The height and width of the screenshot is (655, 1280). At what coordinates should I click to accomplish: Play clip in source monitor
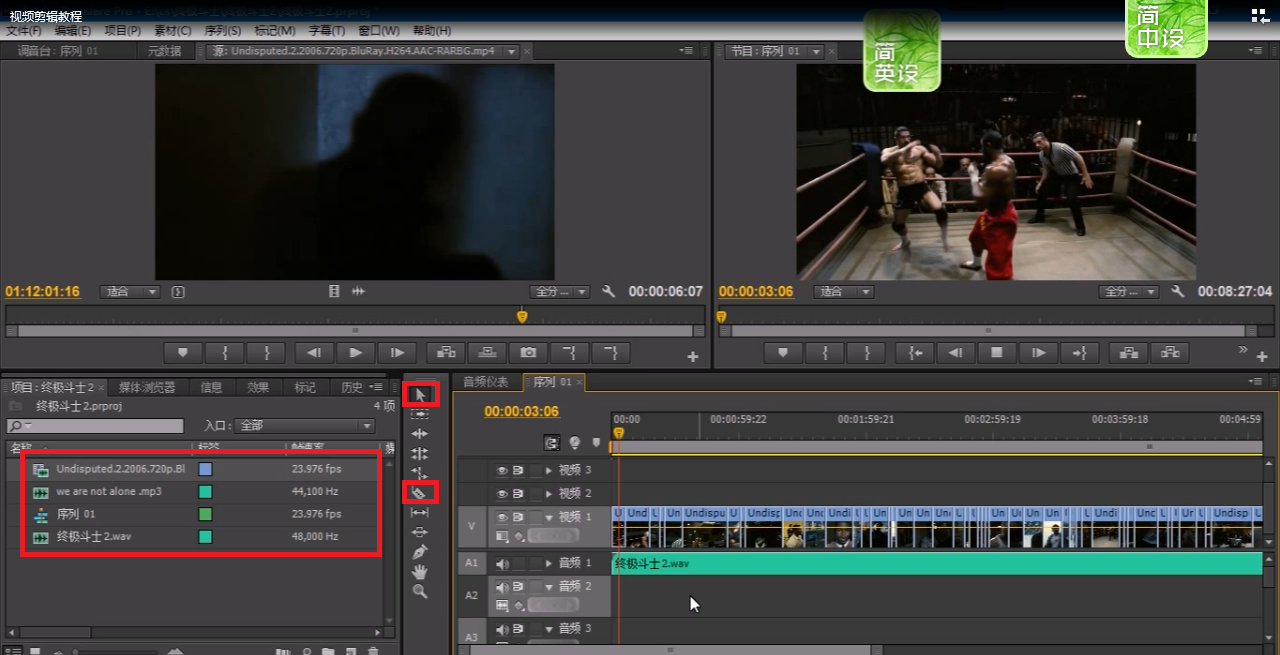tap(355, 352)
